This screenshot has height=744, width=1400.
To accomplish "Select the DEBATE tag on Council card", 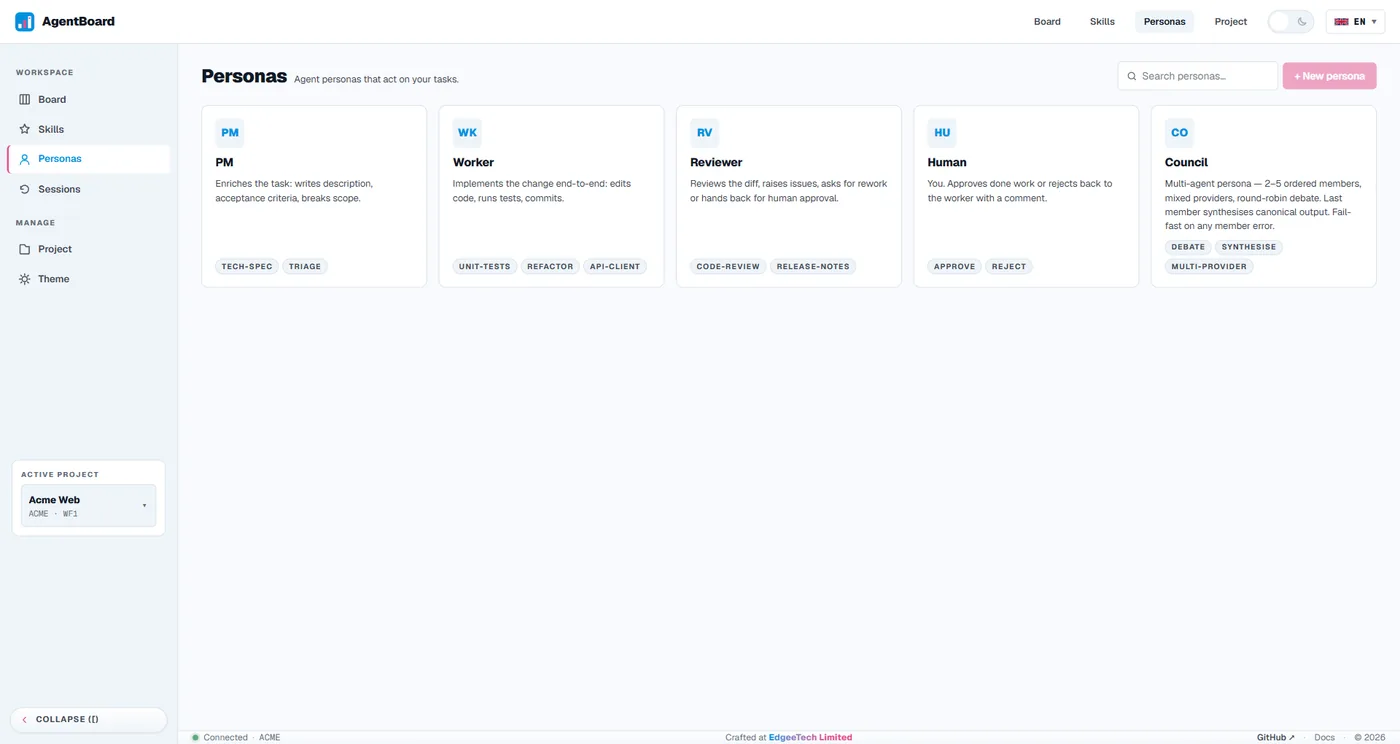I will pyautogui.click(x=1188, y=247).
